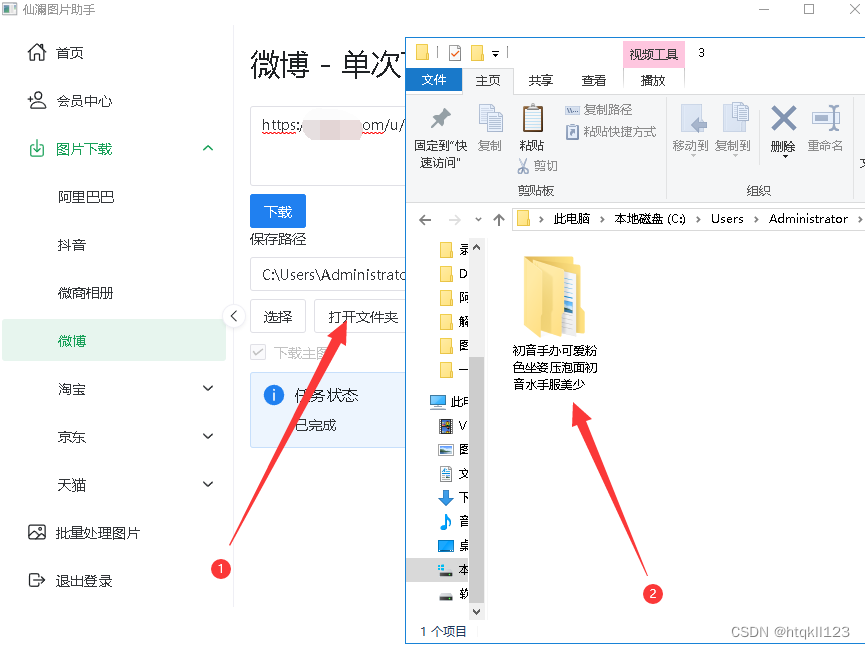
Task: Click the 选择 path button
Action: pos(277,317)
